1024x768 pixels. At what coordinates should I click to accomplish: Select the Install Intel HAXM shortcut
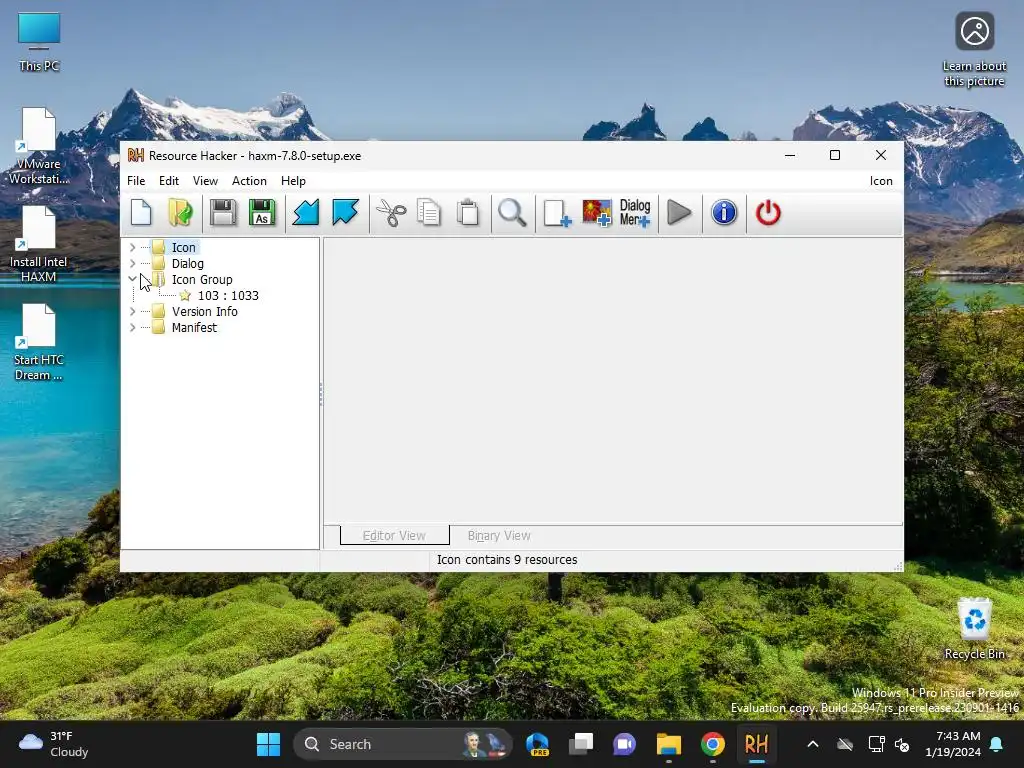pyautogui.click(x=39, y=244)
